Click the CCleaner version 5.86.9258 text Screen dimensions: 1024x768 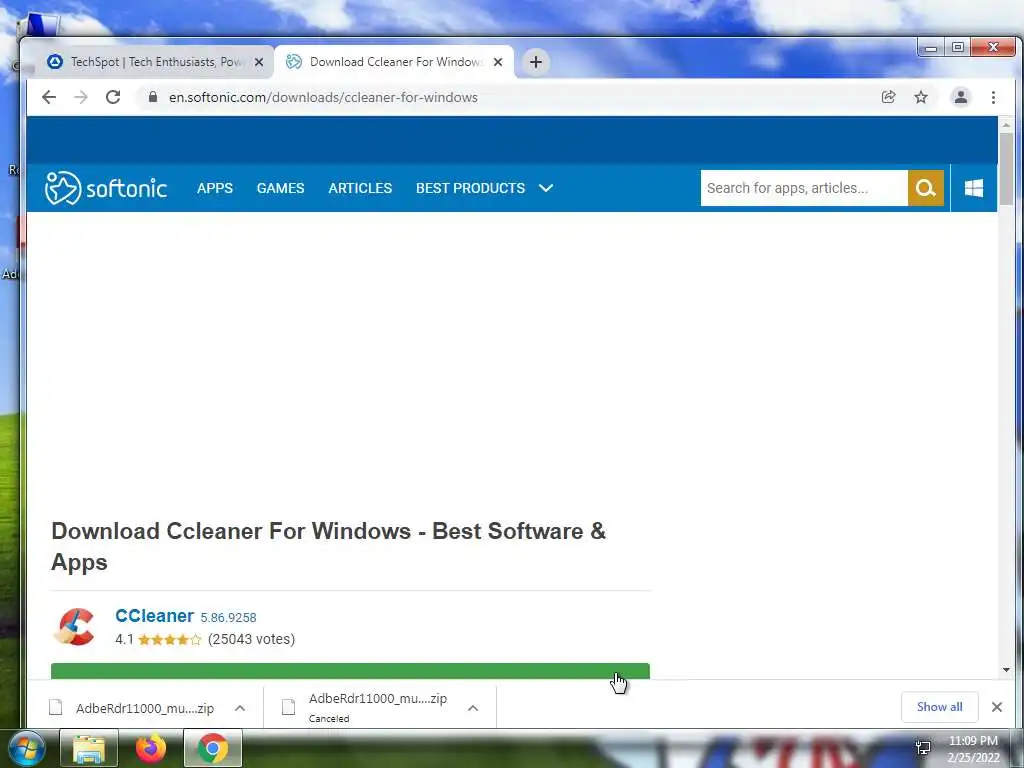point(228,617)
